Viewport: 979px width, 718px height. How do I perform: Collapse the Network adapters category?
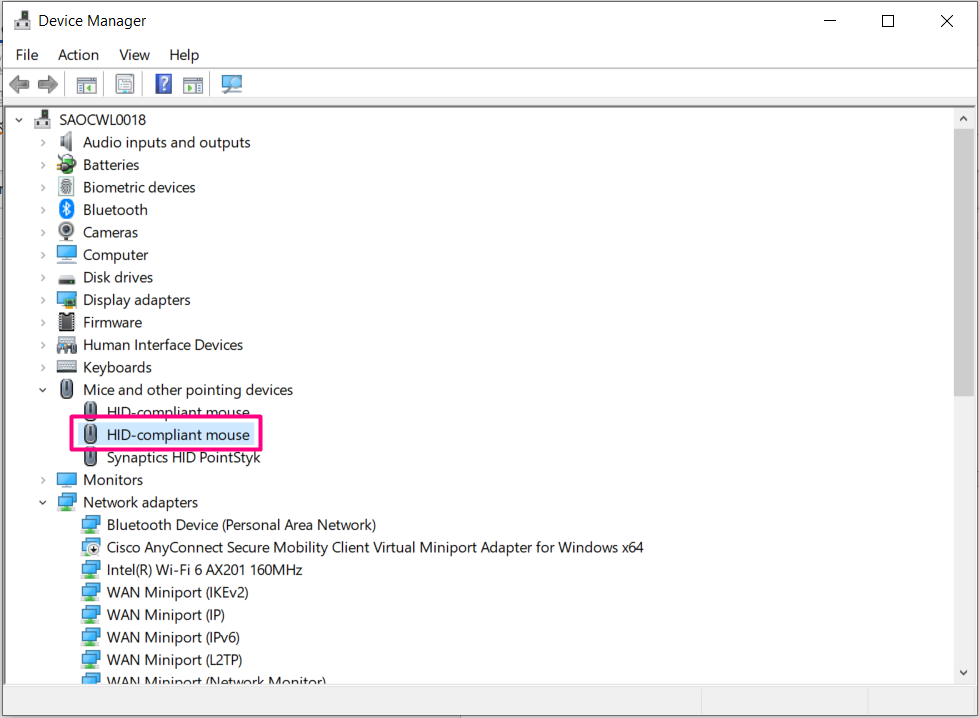pyautogui.click(x=42, y=501)
